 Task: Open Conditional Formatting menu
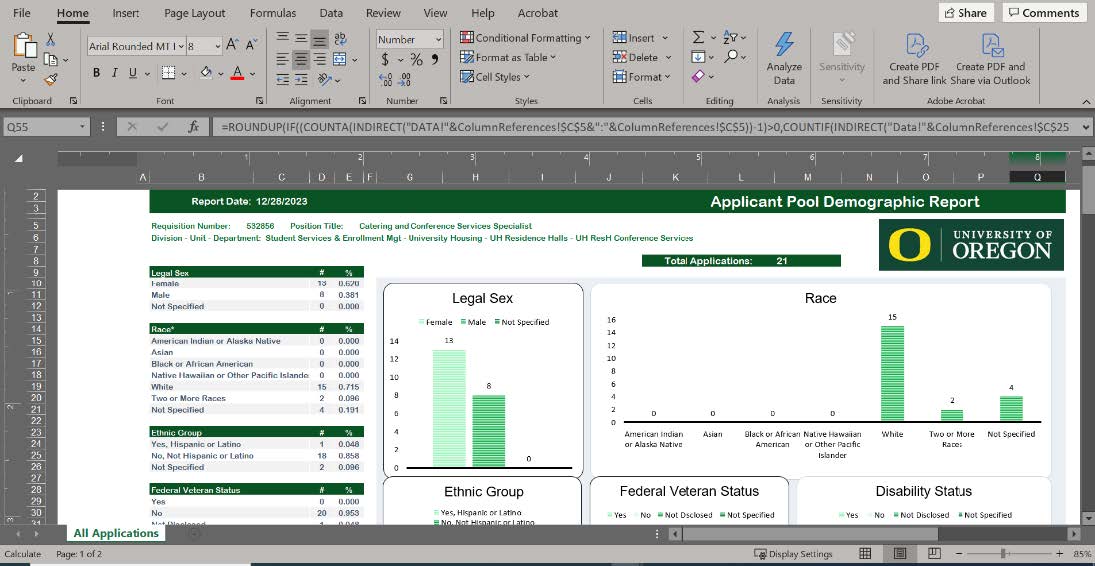tap(525, 38)
